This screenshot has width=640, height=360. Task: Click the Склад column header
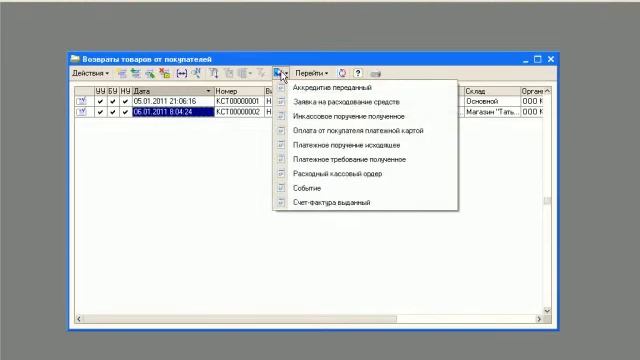pyautogui.click(x=492, y=91)
